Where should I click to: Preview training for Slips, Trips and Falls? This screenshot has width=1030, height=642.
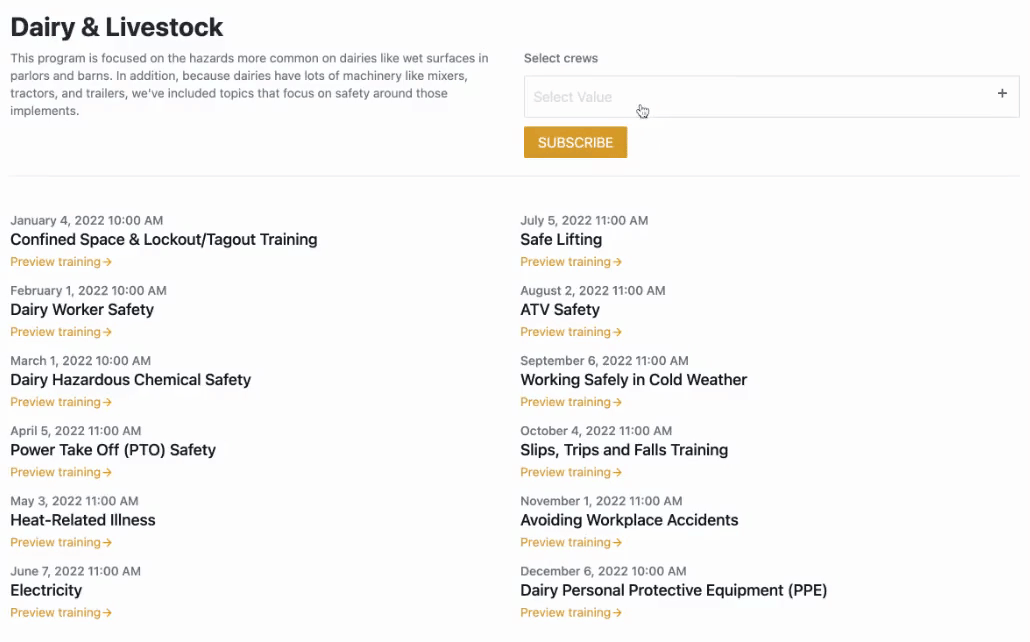pos(571,472)
